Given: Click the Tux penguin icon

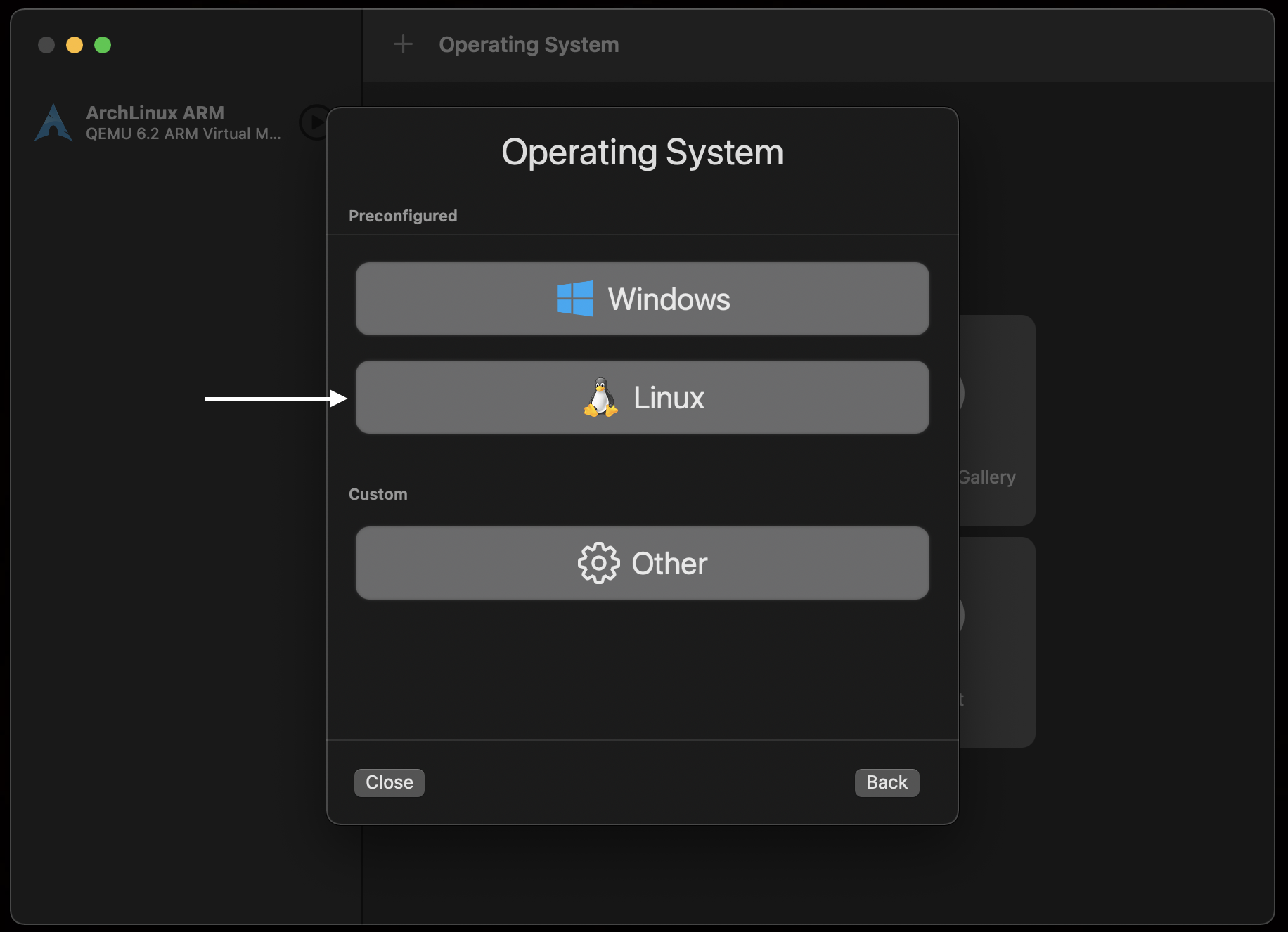Looking at the screenshot, I should (x=600, y=398).
